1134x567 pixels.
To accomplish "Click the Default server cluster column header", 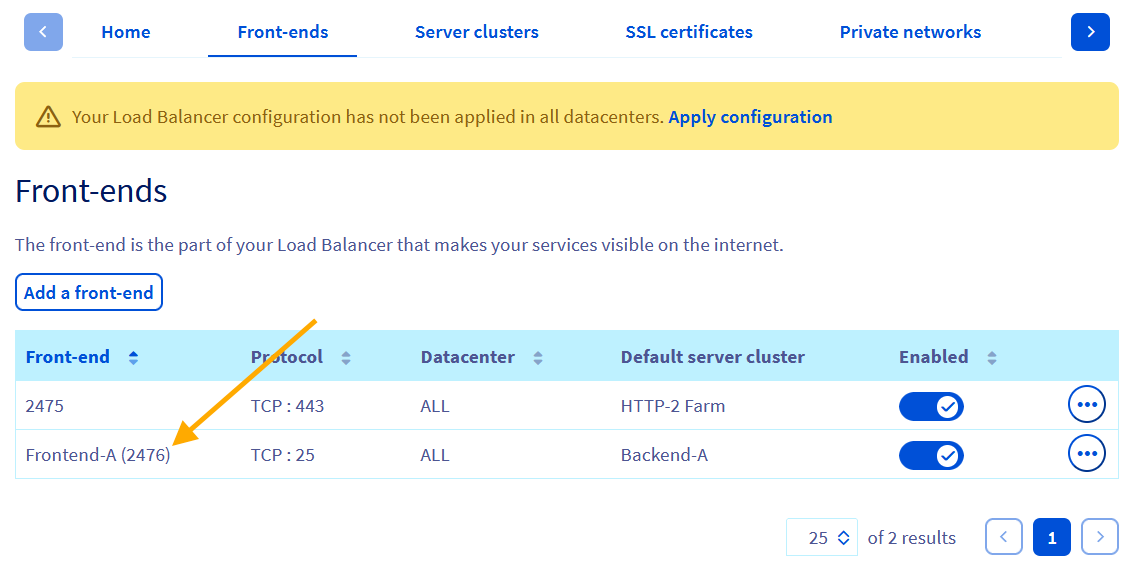I will click(712, 357).
